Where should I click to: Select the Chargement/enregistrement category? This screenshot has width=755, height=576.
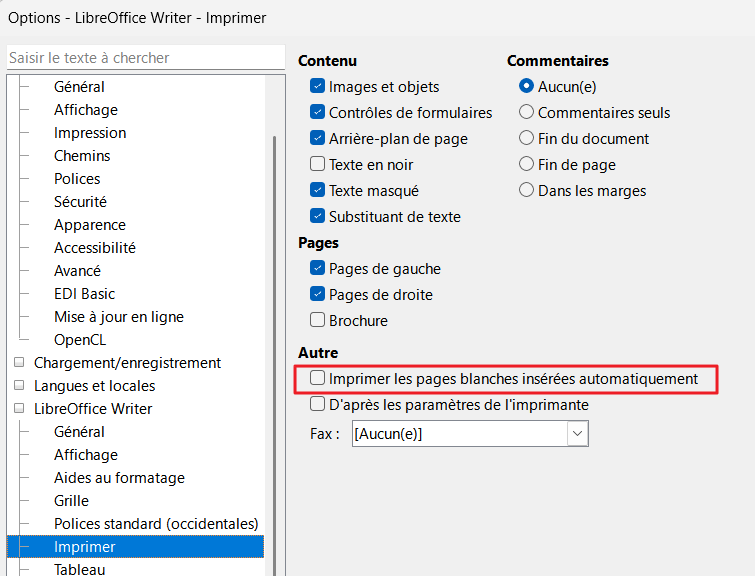(127, 363)
